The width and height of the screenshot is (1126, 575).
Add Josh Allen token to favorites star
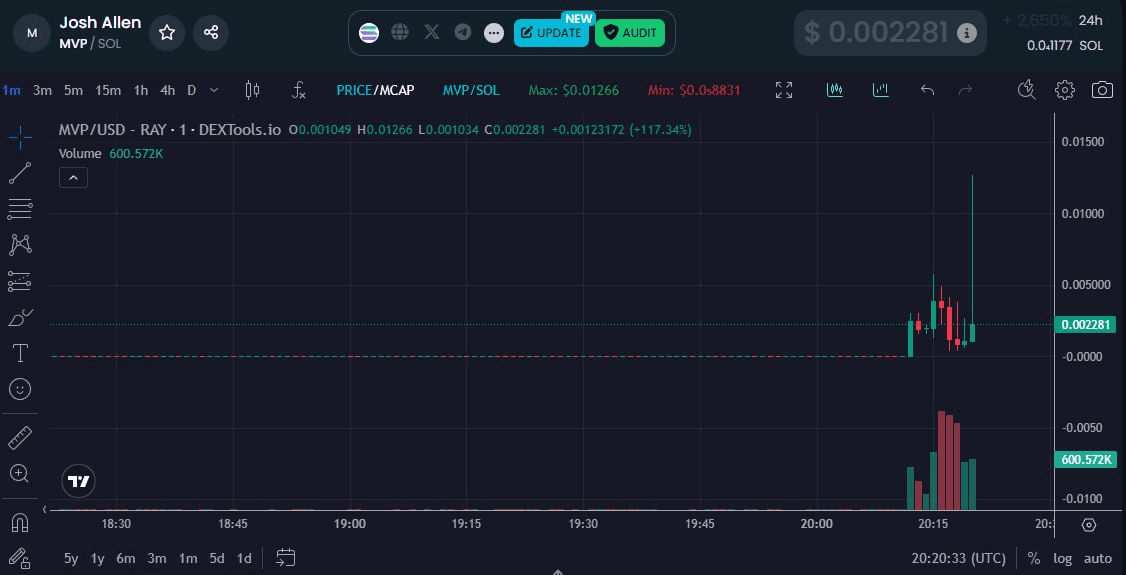(167, 32)
